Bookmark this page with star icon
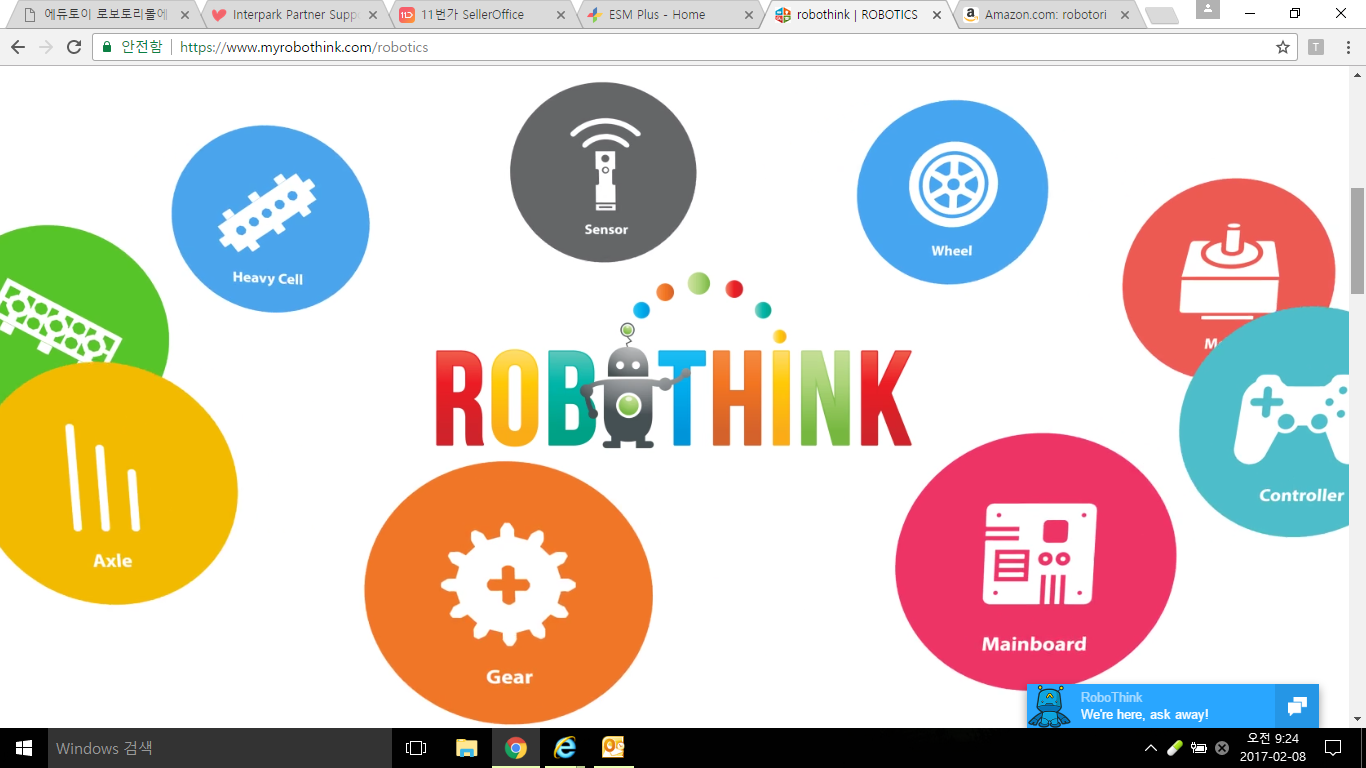The width and height of the screenshot is (1366, 768). pos(1283,47)
